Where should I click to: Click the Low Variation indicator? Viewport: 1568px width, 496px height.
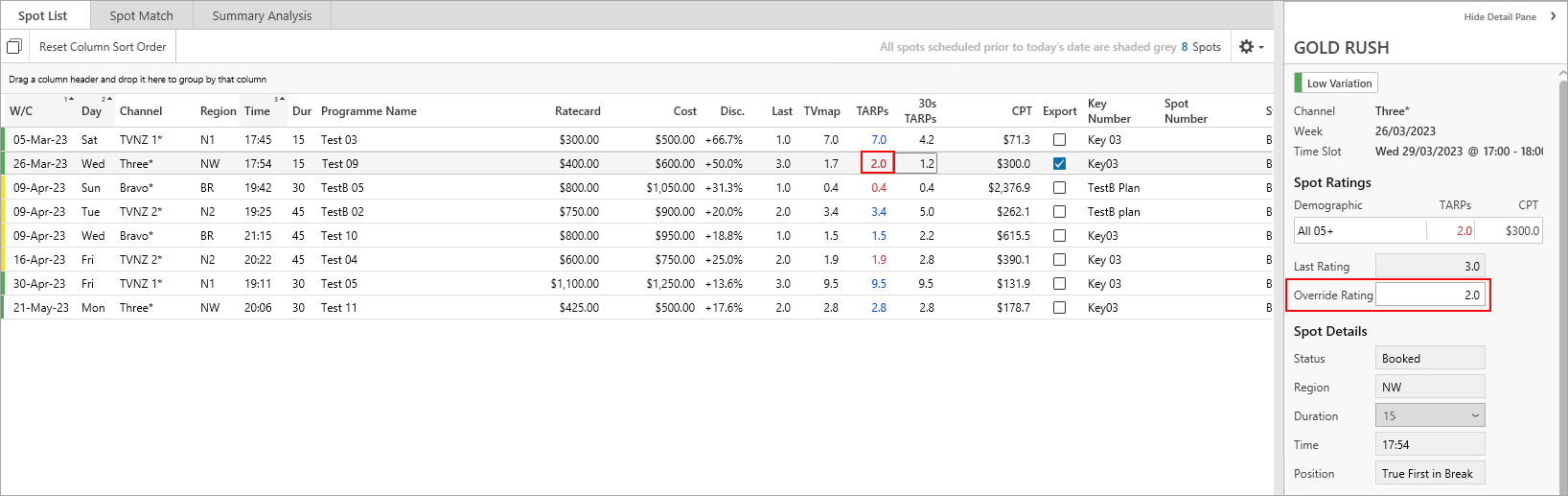coord(1336,83)
